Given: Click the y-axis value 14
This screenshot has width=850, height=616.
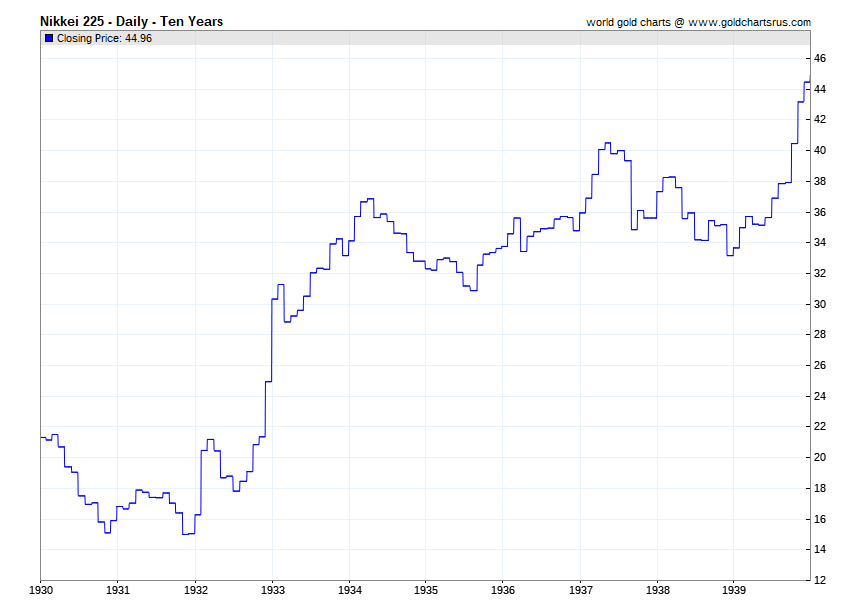Looking at the screenshot, I should (x=820, y=549).
